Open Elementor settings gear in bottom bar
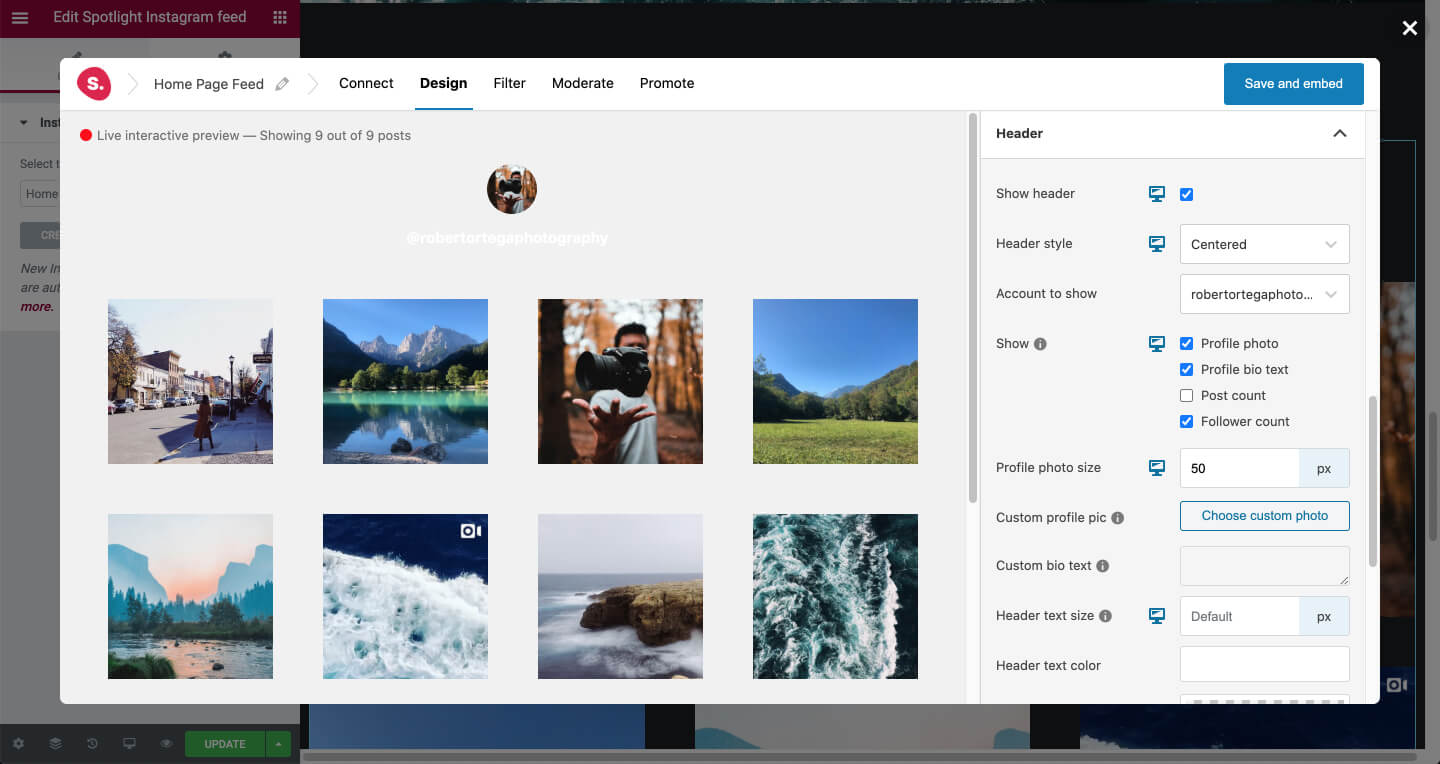Image resolution: width=1440 pixels, height=764 pixels. coord(19,744)
